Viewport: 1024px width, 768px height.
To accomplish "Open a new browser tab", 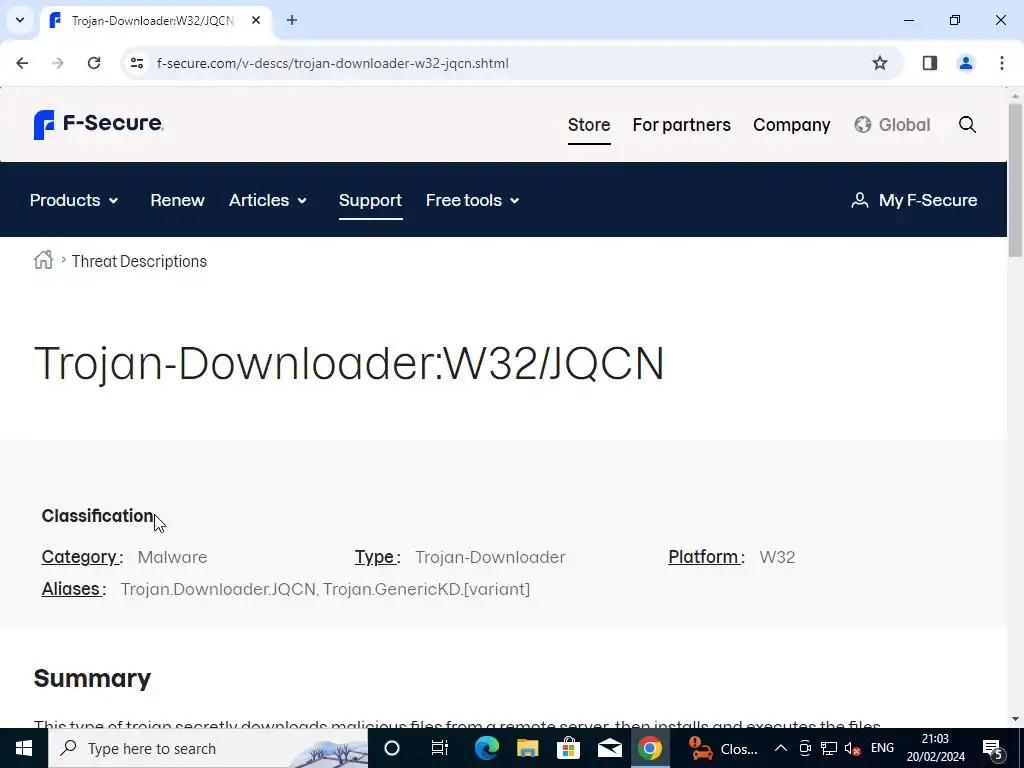I will 292,20.
